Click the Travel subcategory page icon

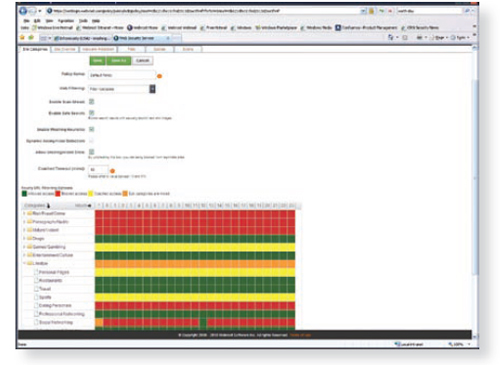(x=37, y=288)
